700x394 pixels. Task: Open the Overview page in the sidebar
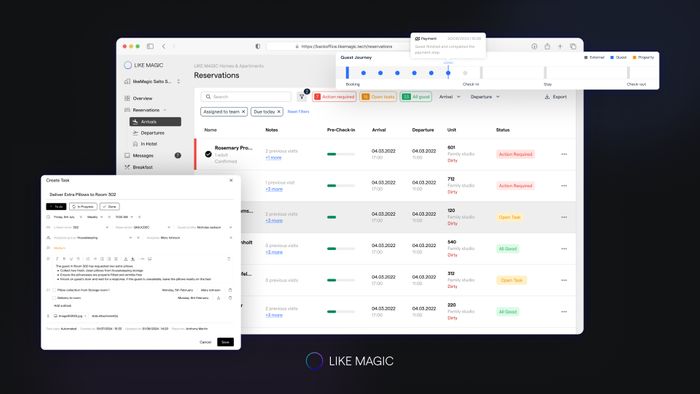coord(138,98)
